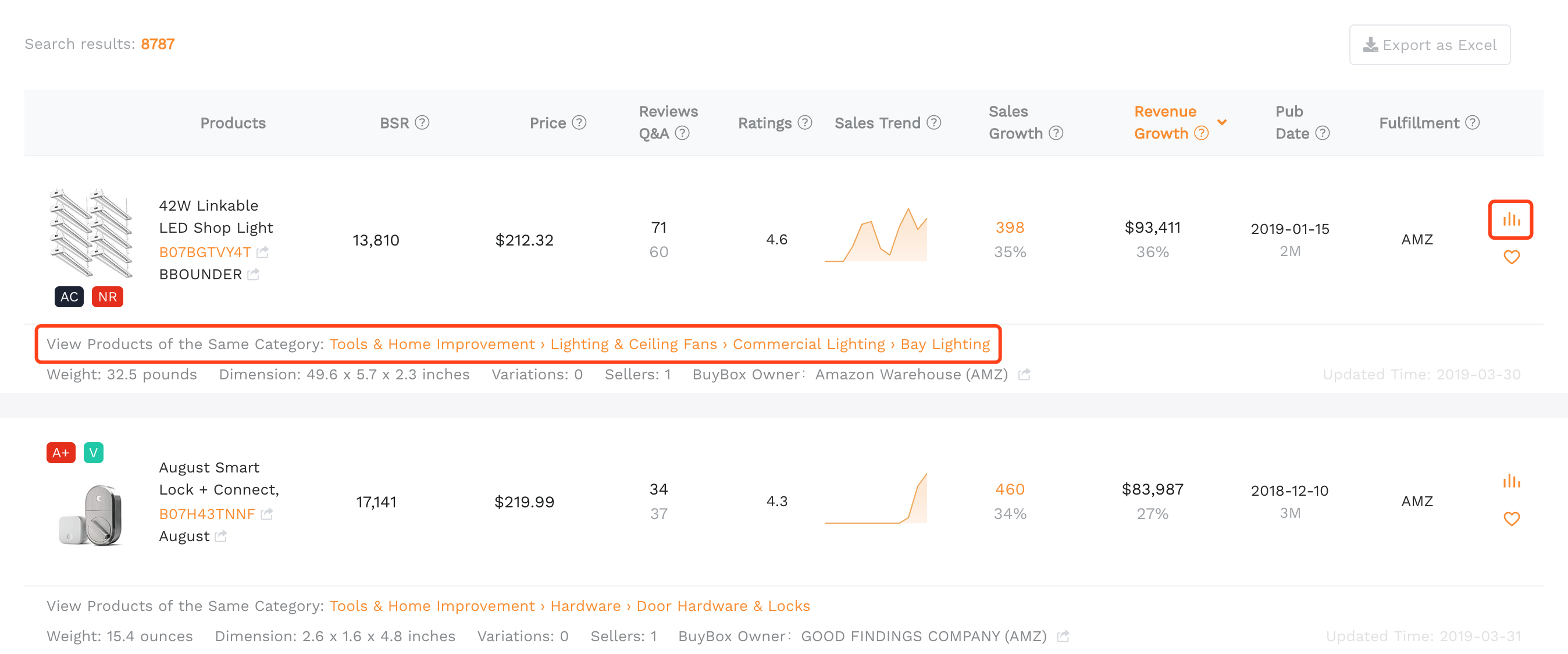Click Sales Growth help icon
Viewport: 1568px width, 654px height.
[1056, 133]
